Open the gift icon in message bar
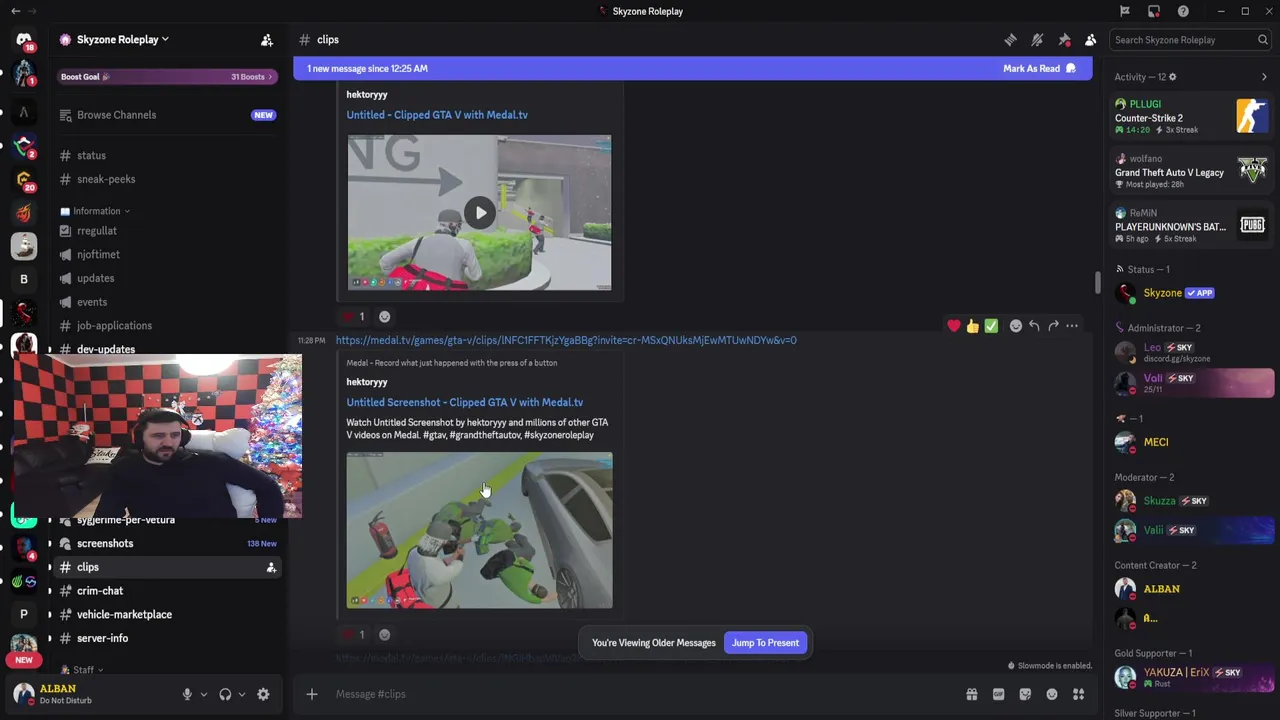Screen dimensions: 1280x720 971,694
